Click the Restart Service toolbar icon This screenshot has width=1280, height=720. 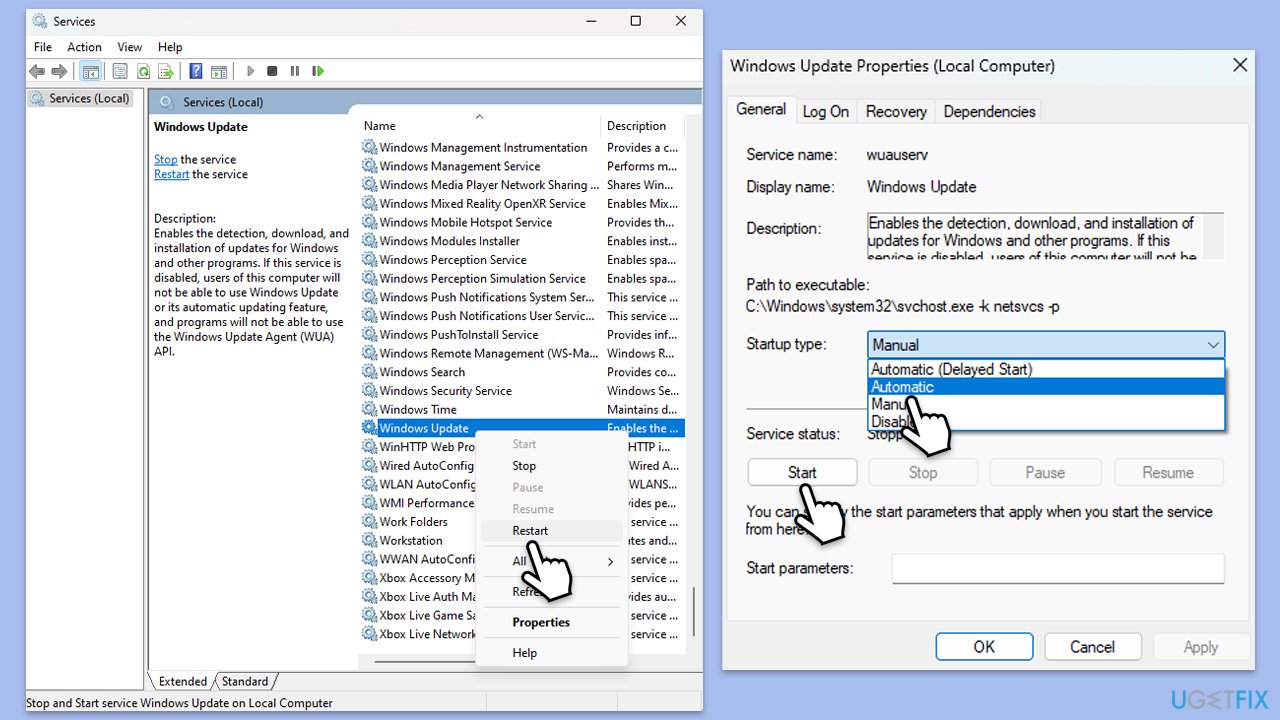coord(318,71)
